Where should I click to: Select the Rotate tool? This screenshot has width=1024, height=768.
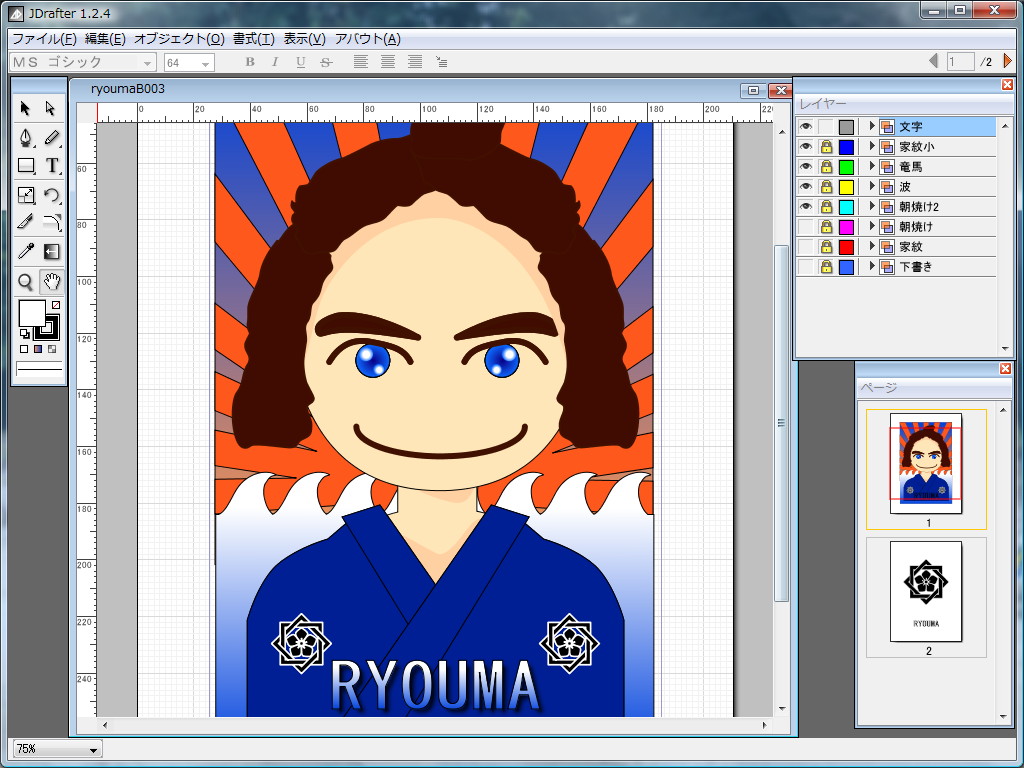coord(52,195)
